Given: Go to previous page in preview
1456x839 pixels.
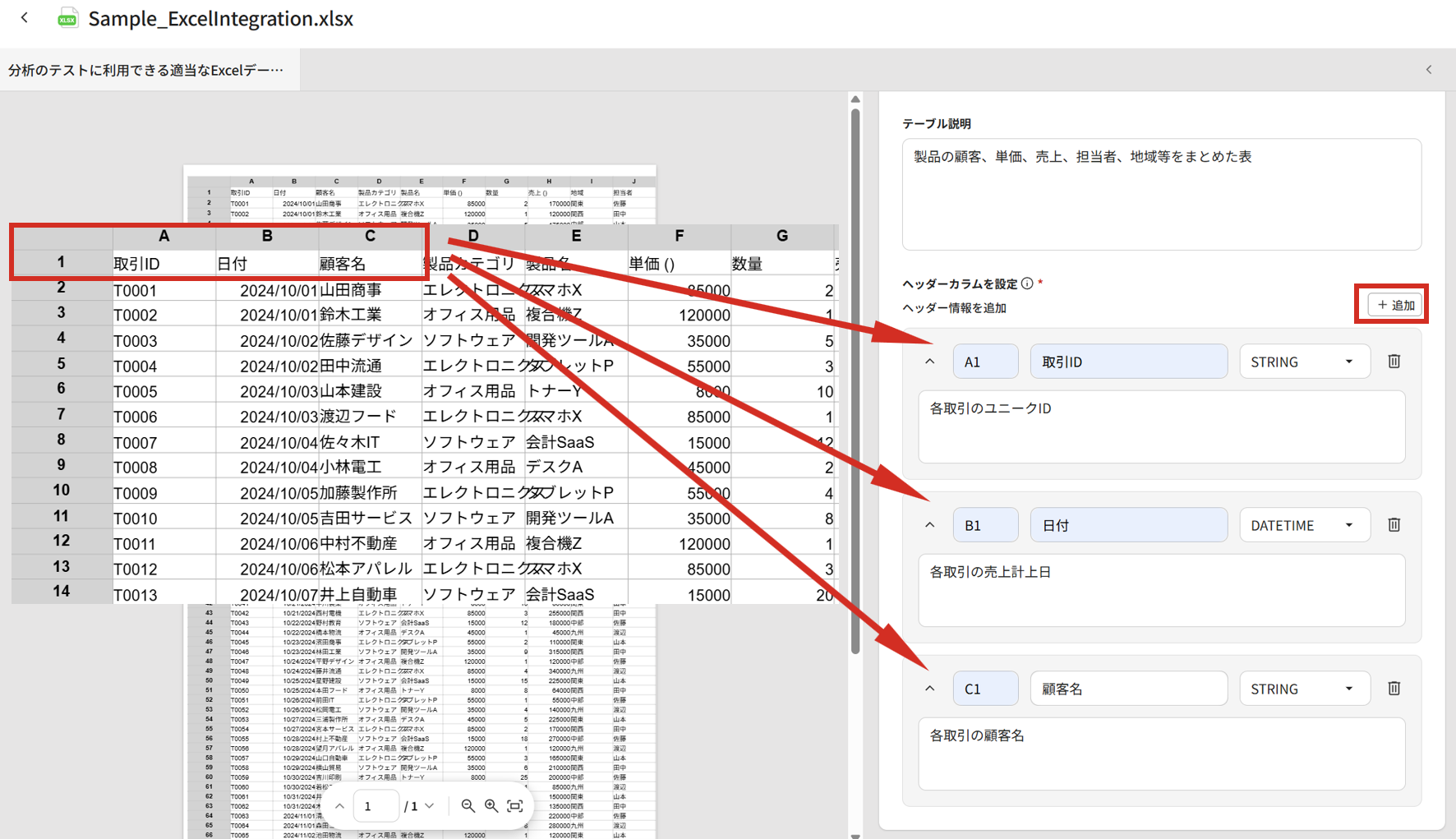Looking at the screenshot, I should click(339, 806).
